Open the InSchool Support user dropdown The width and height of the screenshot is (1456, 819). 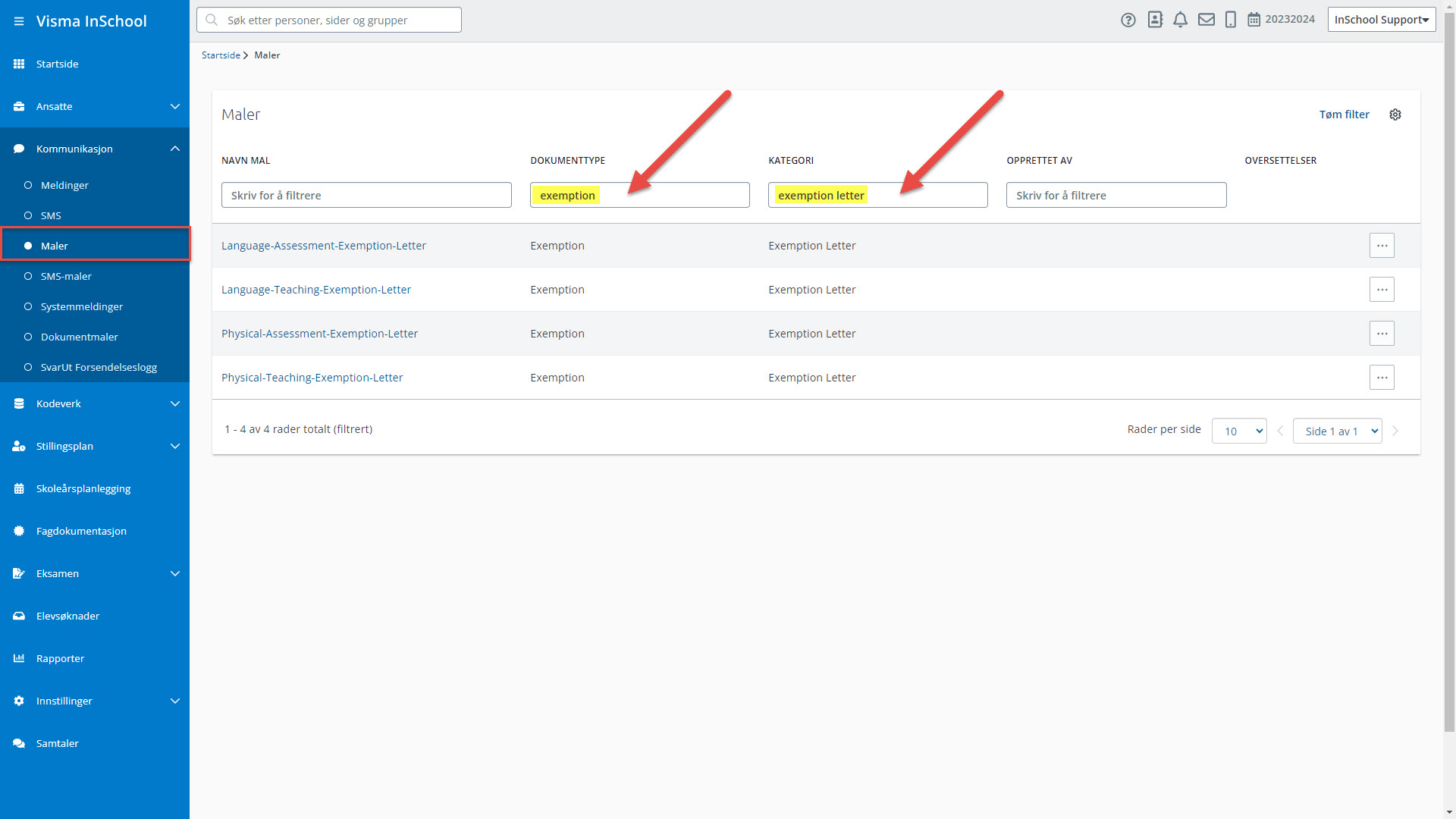(x=1381, y=20)
